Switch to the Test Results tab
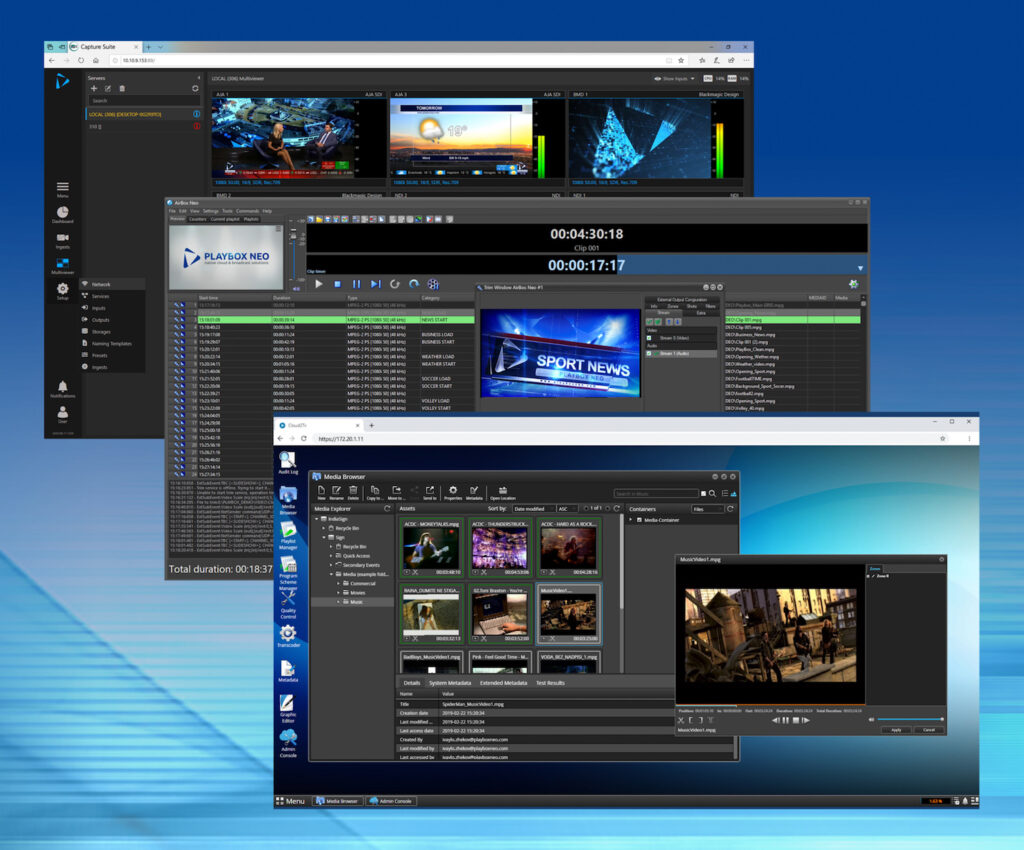 (550, 683)
